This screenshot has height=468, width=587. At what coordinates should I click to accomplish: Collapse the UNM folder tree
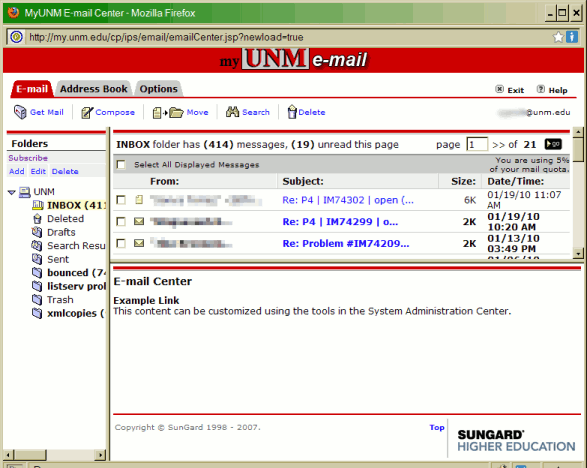pyautogui.click(x=12, y=192)
